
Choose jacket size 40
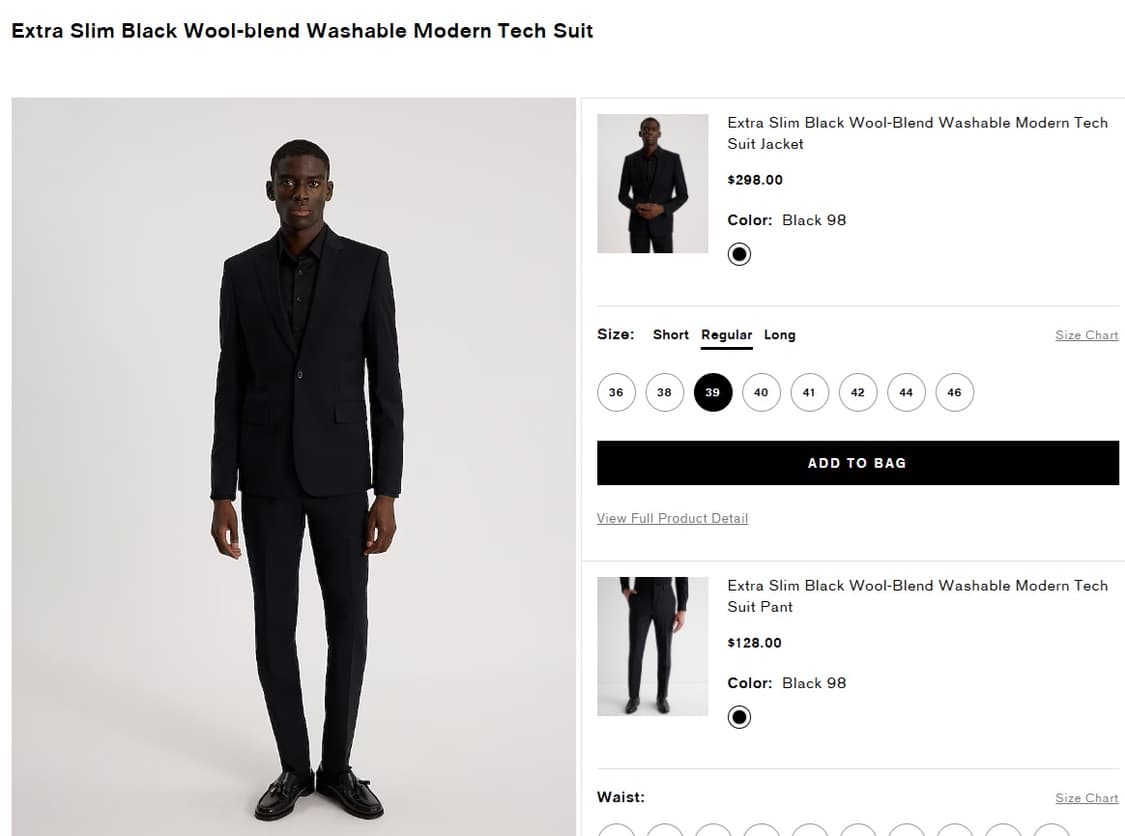tap(761, 392)
